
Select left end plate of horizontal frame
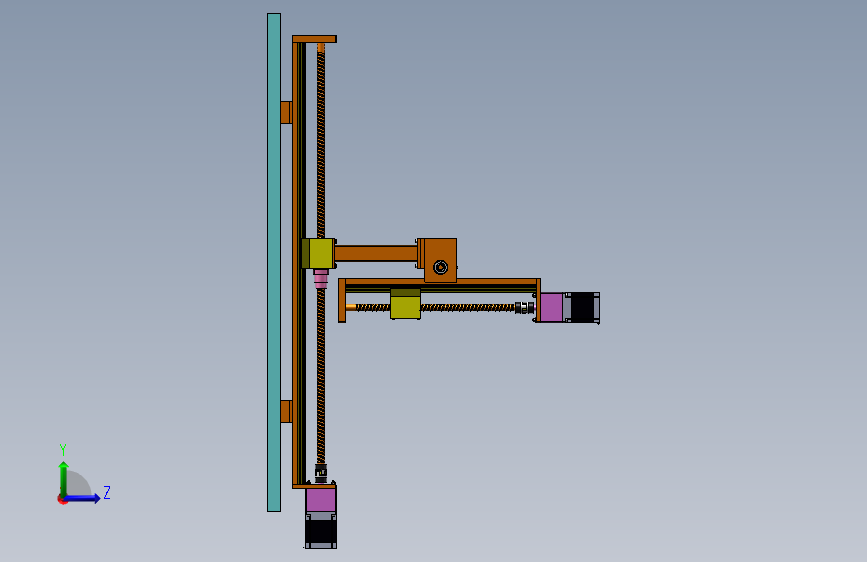point(342,301)
